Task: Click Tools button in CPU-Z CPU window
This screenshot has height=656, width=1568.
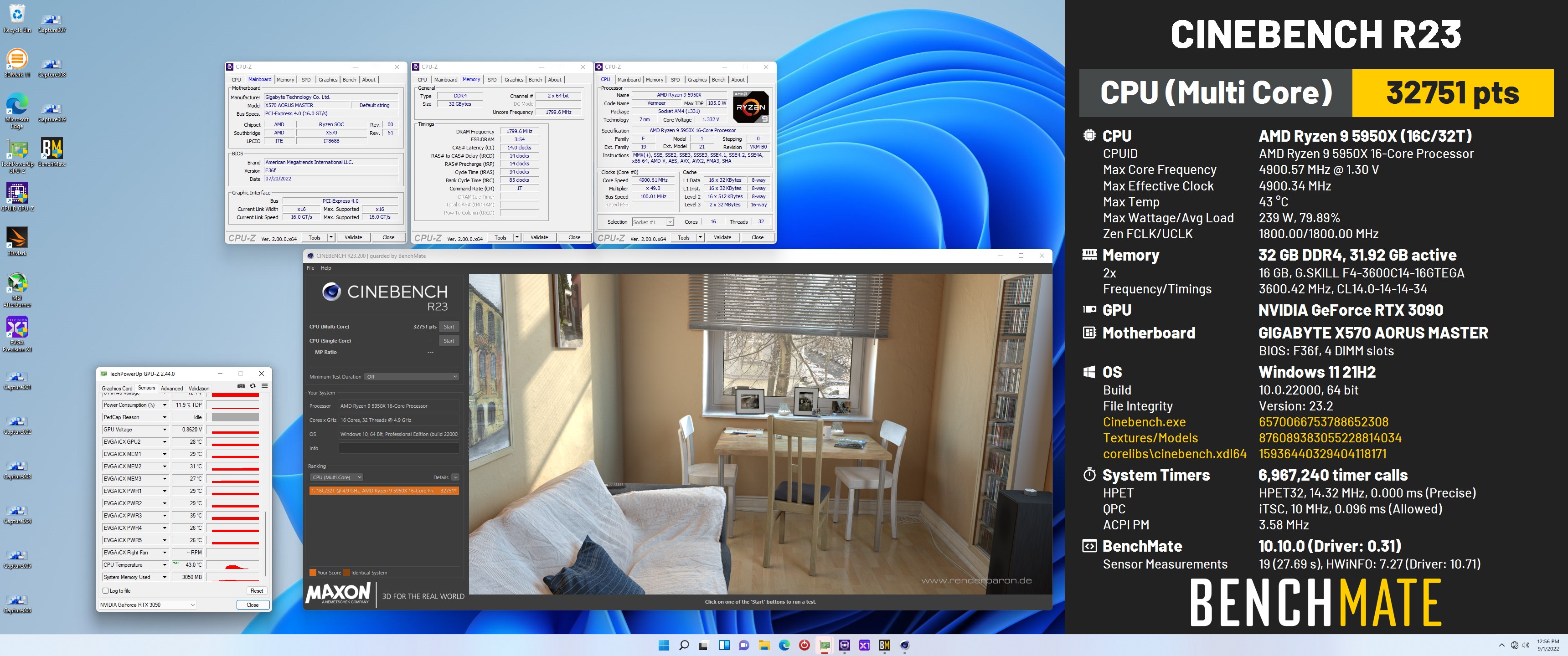Action: click(684, 237)
